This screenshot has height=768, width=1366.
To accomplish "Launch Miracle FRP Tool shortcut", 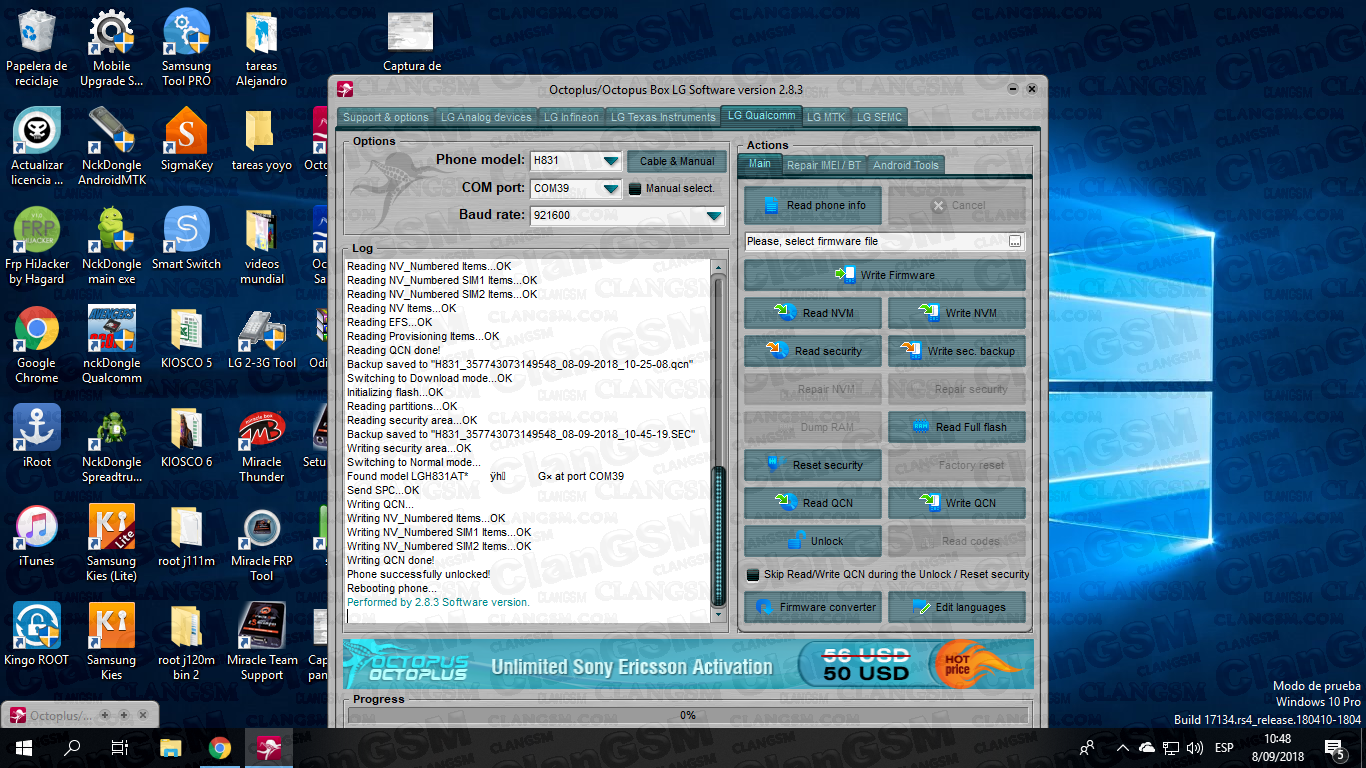I will [261, 543].
